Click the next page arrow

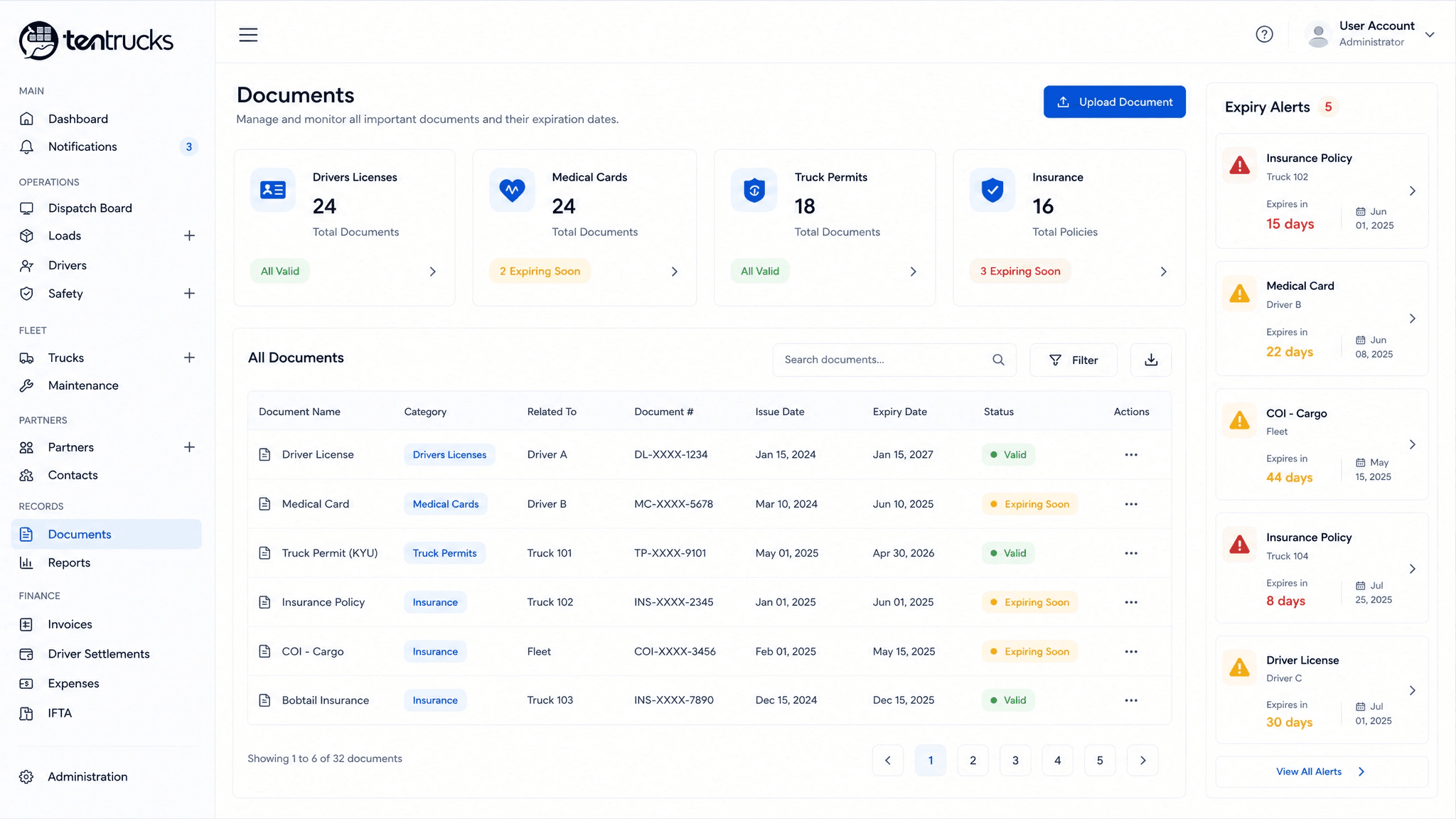(1143, 760)
